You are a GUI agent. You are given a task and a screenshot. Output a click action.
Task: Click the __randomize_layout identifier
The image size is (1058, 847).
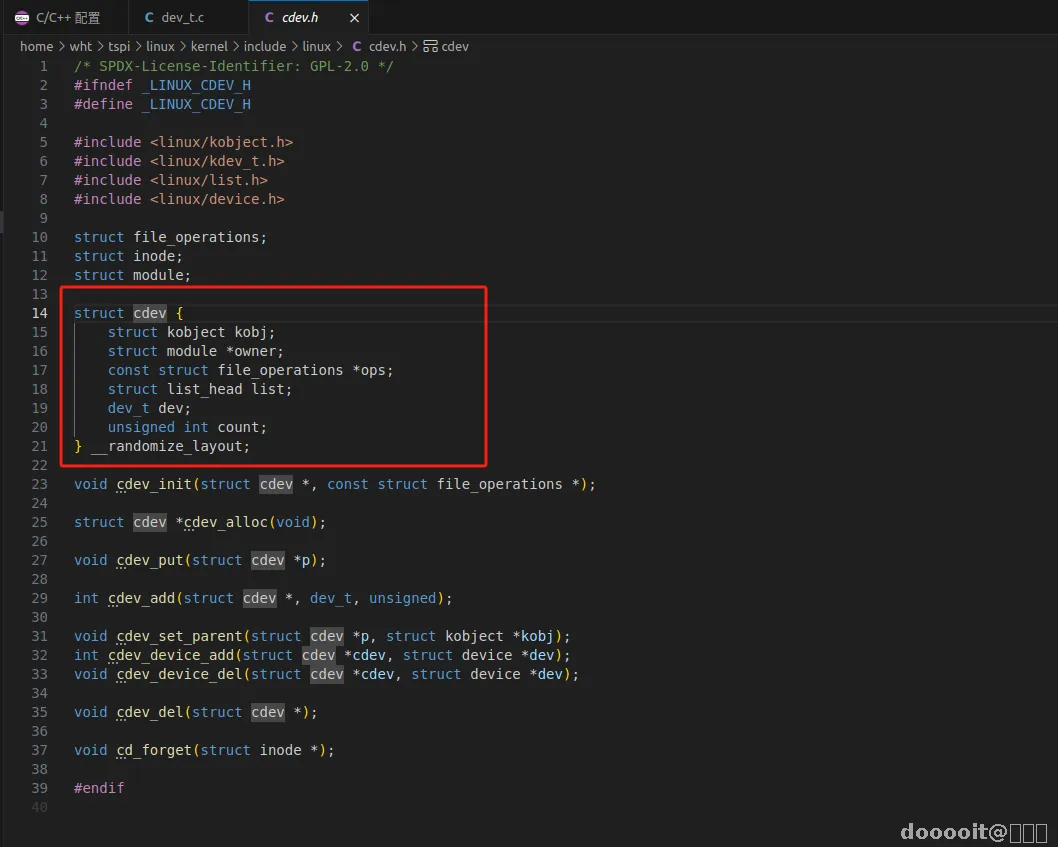170,446
